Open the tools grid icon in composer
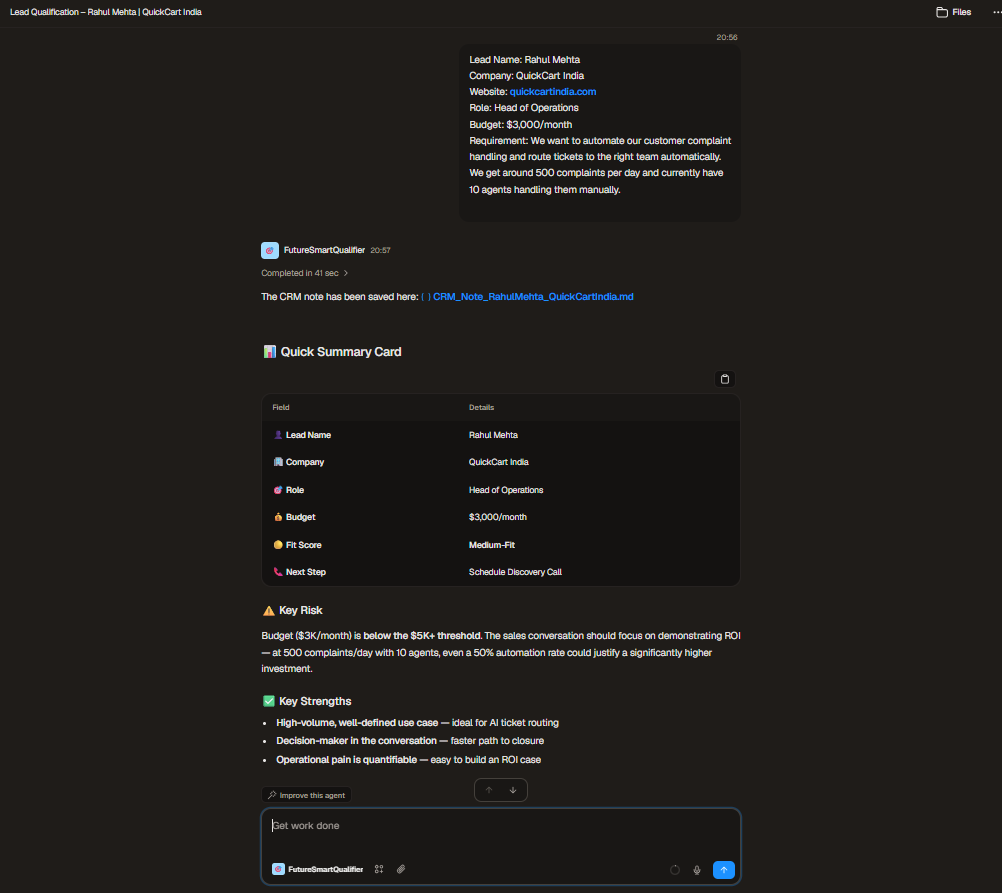This screenshot has width=1002, height=893. click(379, 869)
